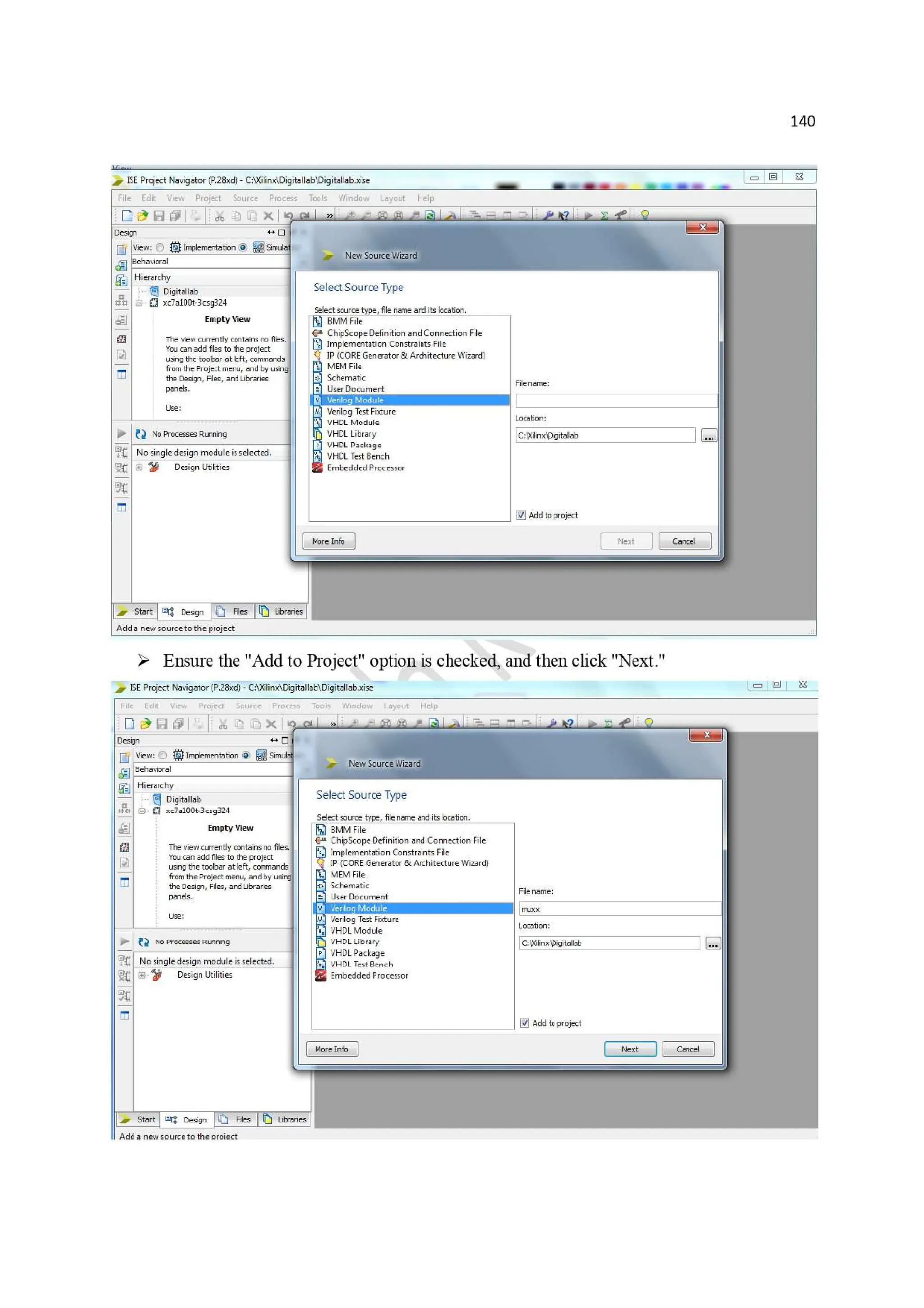924x1308 pixels.
Task: Click refresh icon beside No Processes Running, second screenshot
Action: pyautogui.click(x=143, y=942)
